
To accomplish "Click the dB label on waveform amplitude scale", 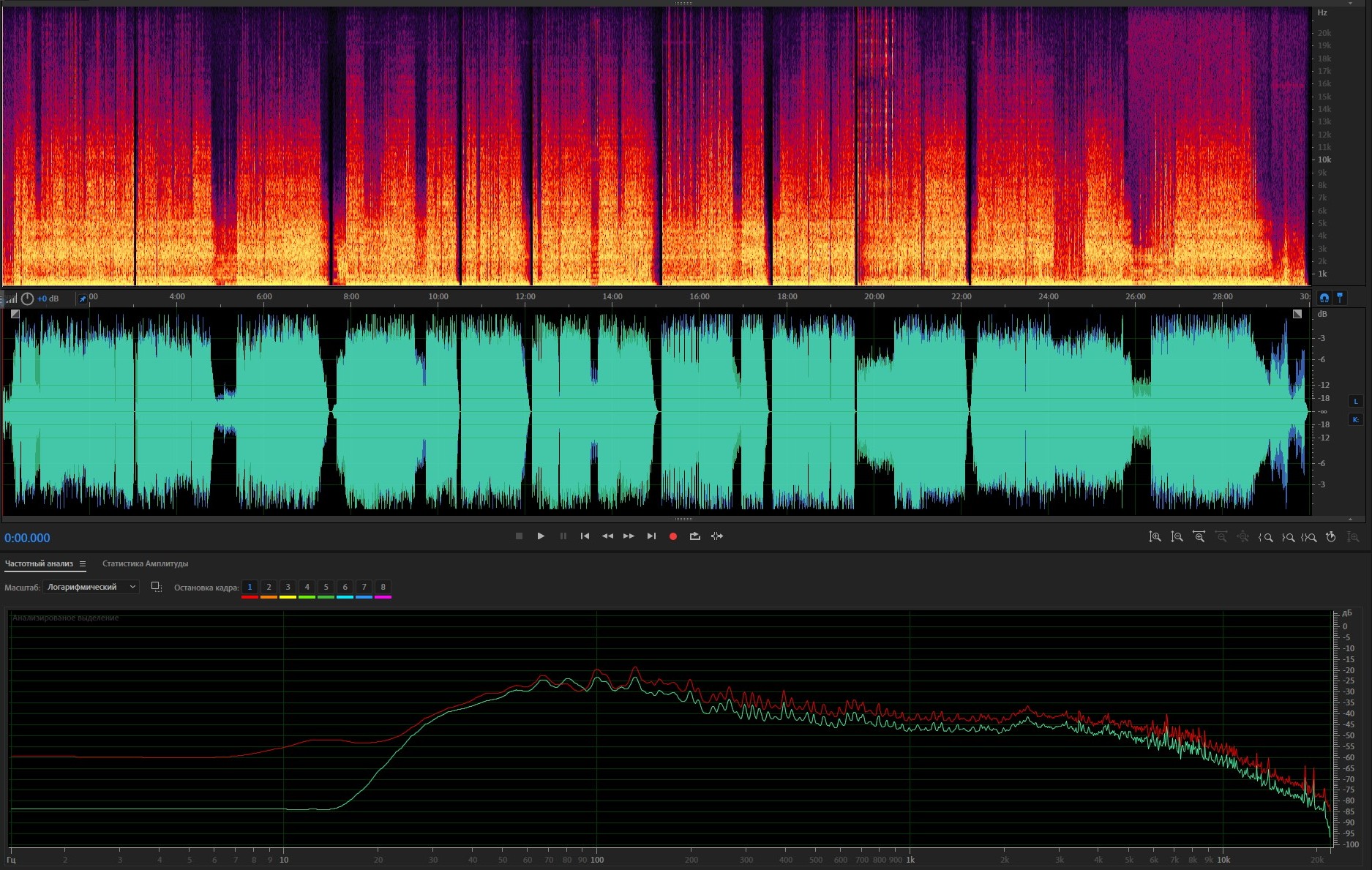I will pos(1322,314).
